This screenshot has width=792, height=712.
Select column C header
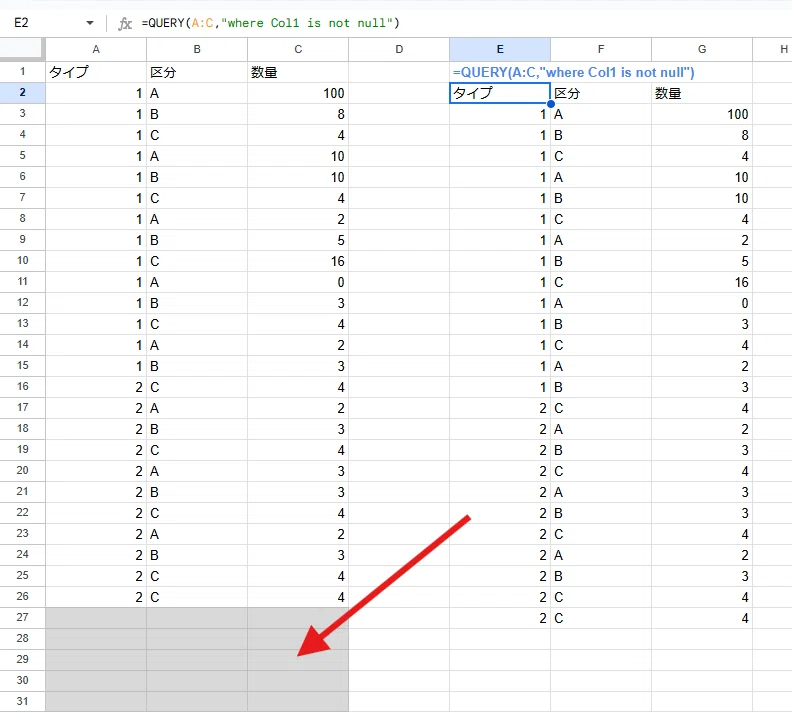[298, 49]
